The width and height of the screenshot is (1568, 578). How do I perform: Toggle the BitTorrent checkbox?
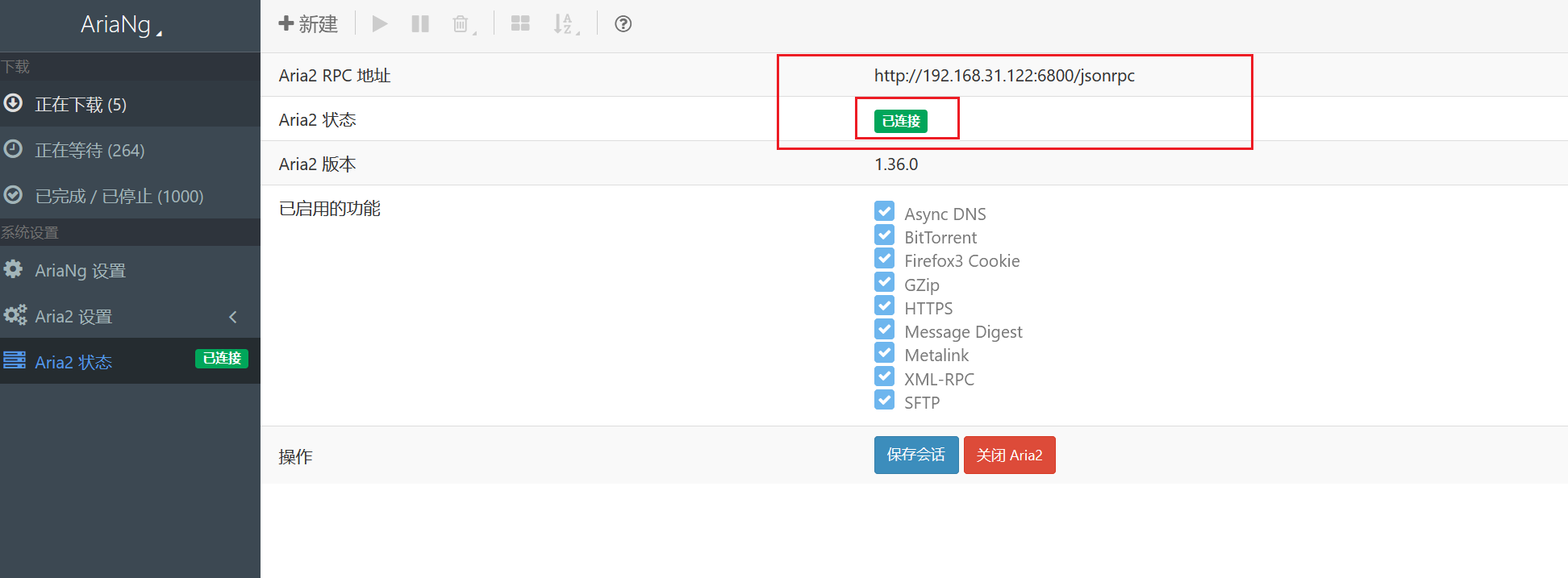click(x=884, y=235)
